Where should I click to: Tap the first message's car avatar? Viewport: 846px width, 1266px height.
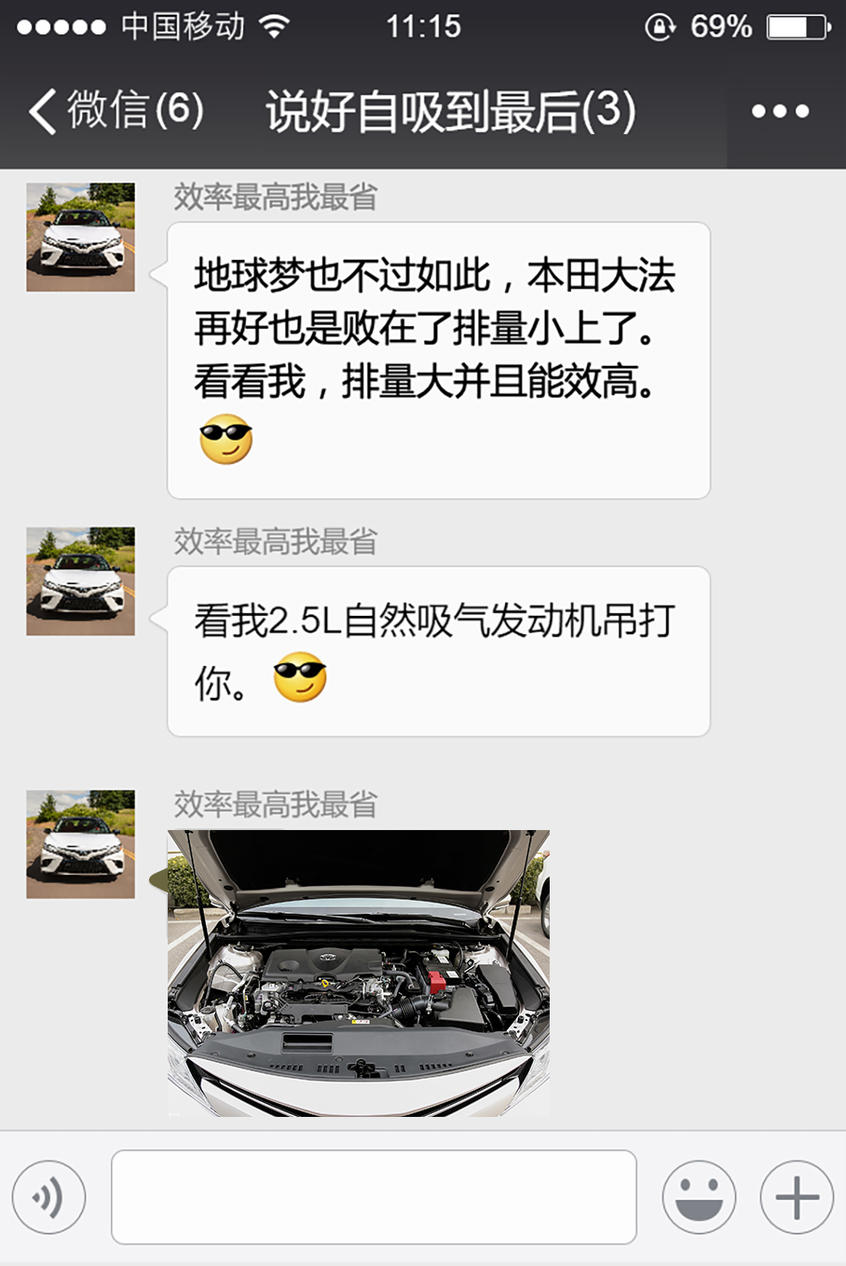pos(80,237)
